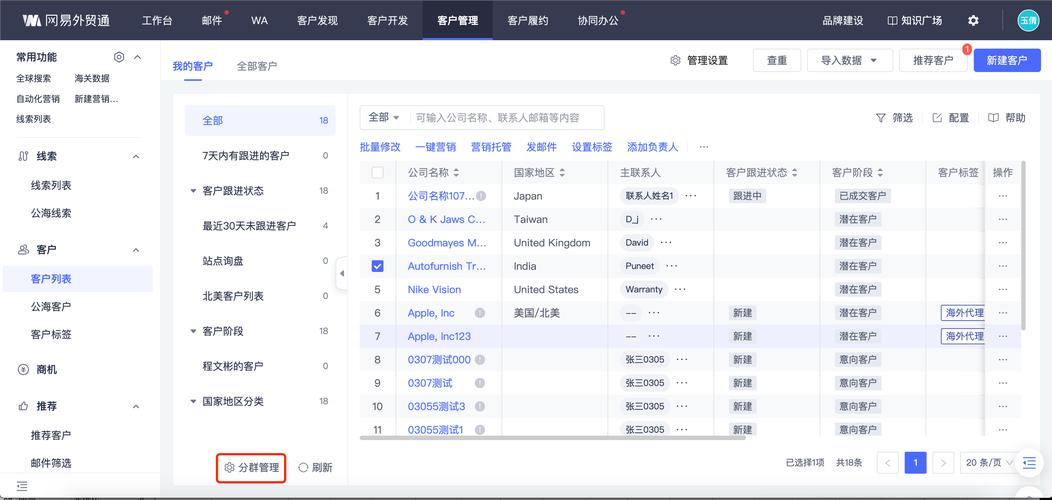Click the table horizontal scrollbar
Image resolution: width=1052 pixels, height=500 pixels.
tap(553, 438)
